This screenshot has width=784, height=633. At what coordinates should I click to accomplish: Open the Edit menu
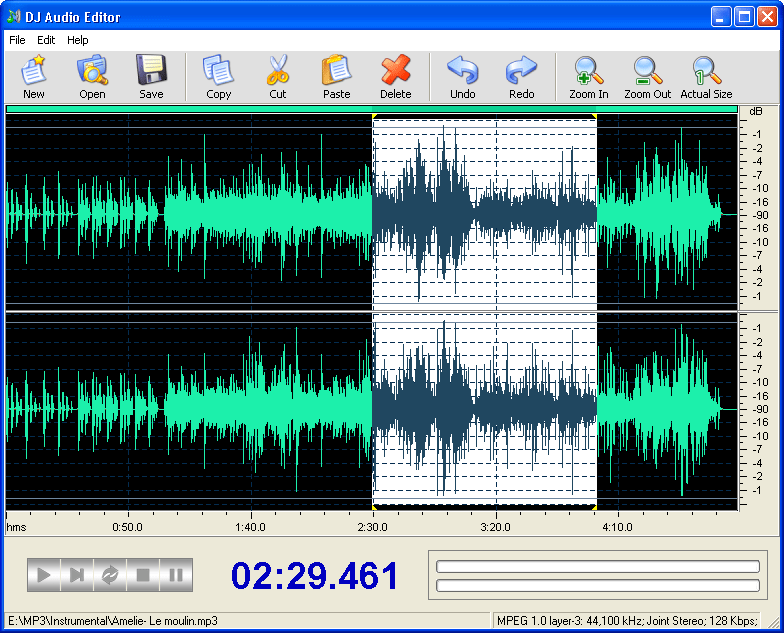pos(46,40)
